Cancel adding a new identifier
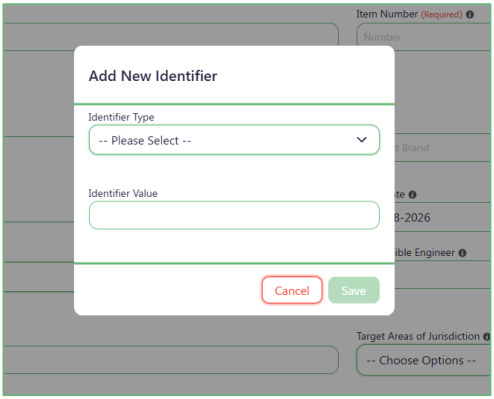Screen dimensions: 494x399 [292, 290]
